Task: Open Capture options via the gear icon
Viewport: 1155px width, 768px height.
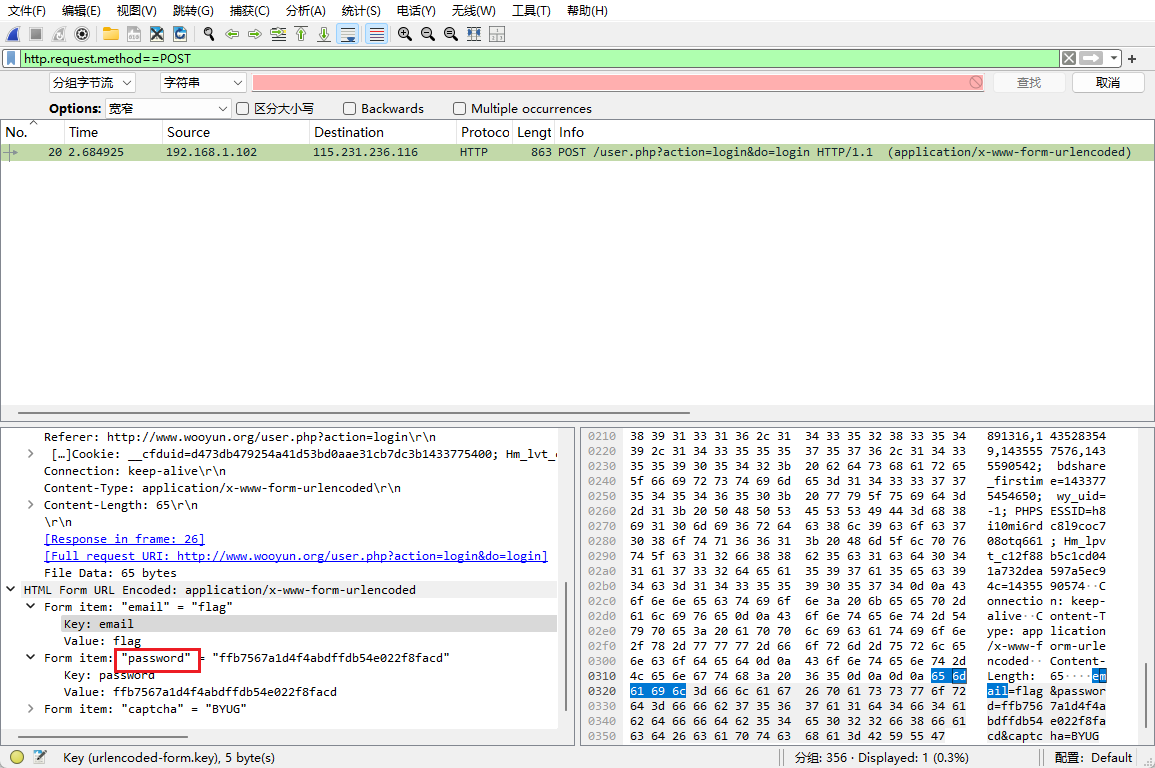Action: (80, 33)
